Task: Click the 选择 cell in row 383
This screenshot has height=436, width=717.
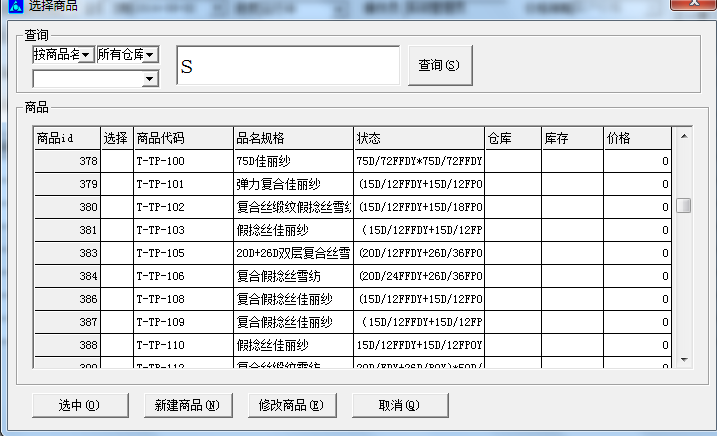Action: (117, 253)
